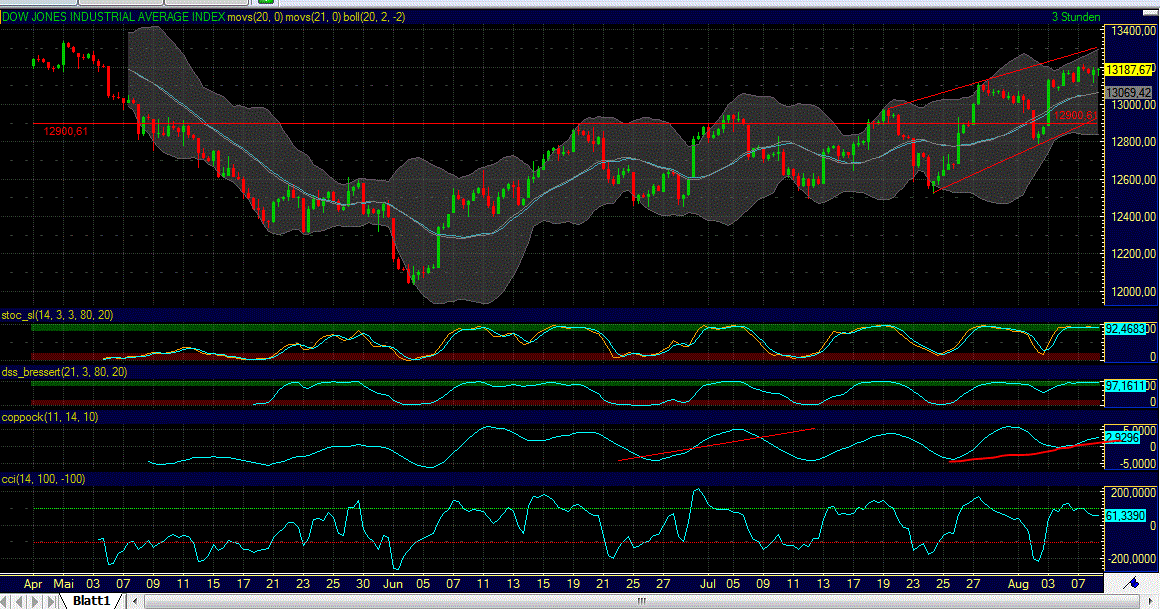Select the Blatt1 sheet tab
This screenshot has width=1160, height=609.
91,601
